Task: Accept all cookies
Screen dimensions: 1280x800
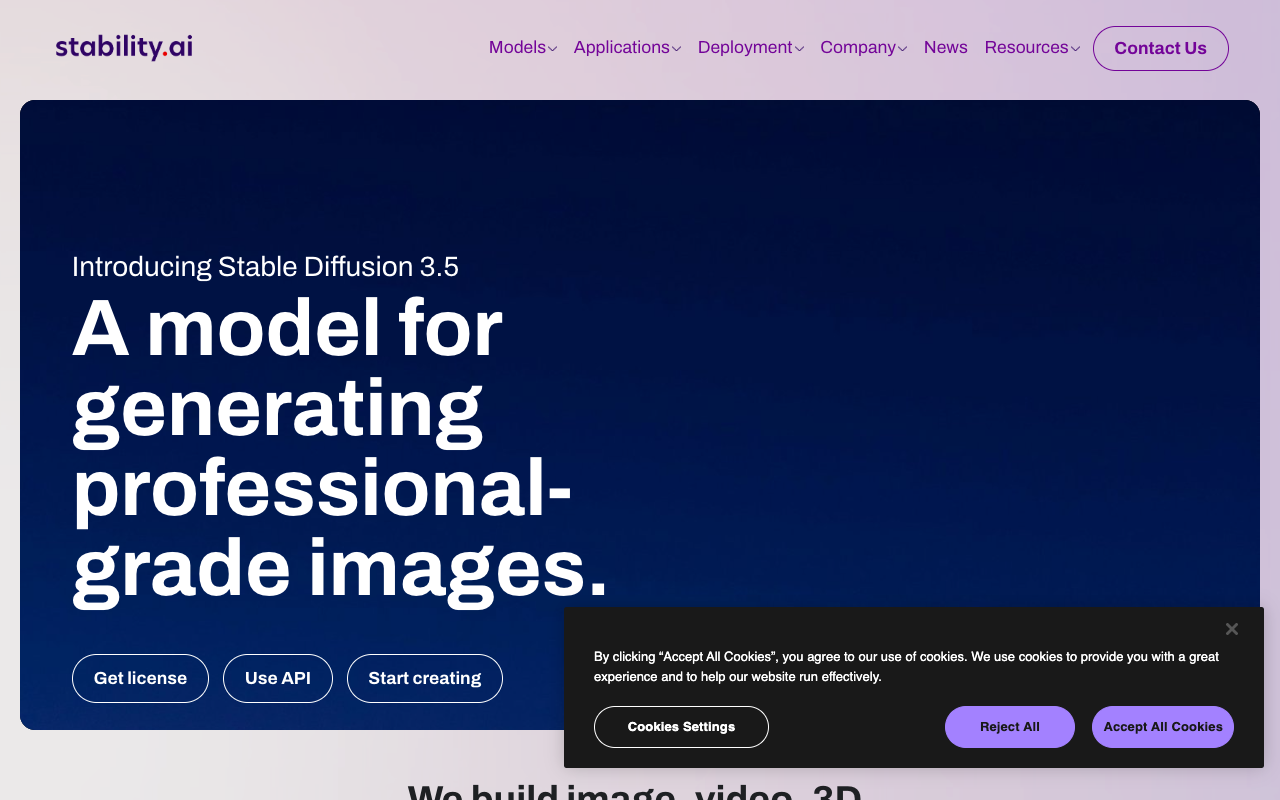Action: (x=1163, y=727)
